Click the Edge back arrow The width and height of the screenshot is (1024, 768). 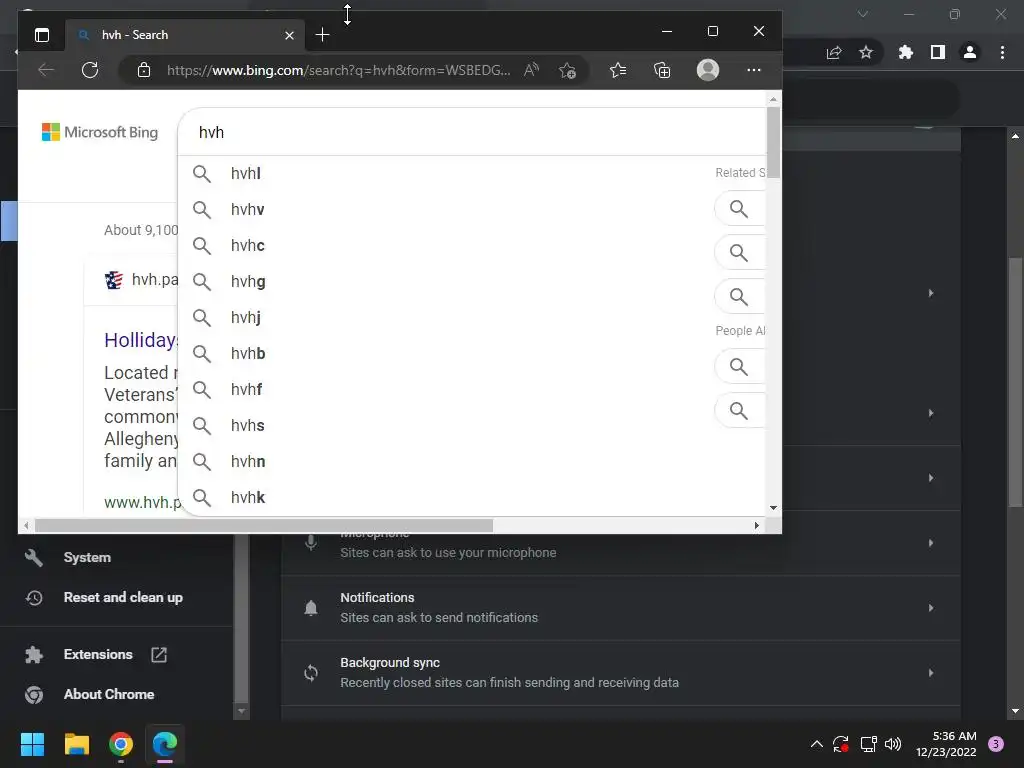point(46,70)
